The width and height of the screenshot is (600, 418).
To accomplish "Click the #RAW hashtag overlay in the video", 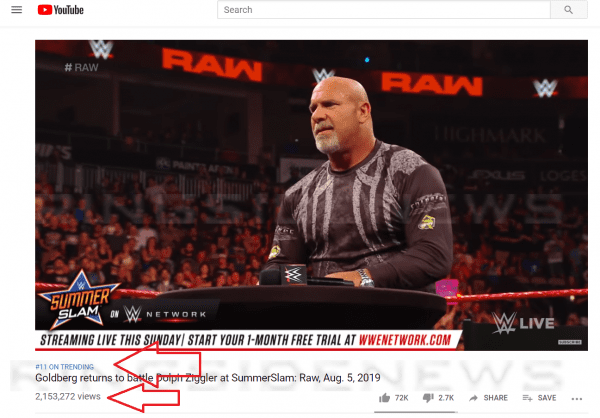I will (x=82, y=68).
